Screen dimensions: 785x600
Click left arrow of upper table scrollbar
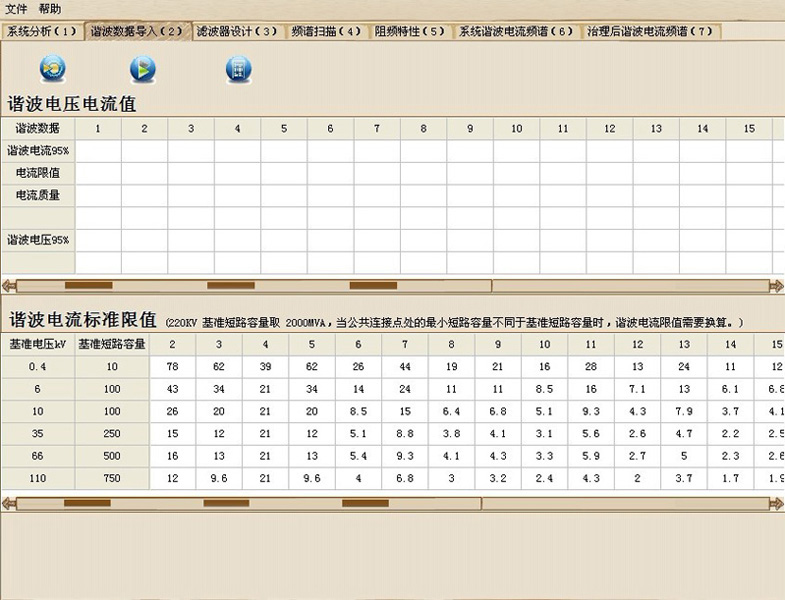pyautogui.click(x=9, y=286)
